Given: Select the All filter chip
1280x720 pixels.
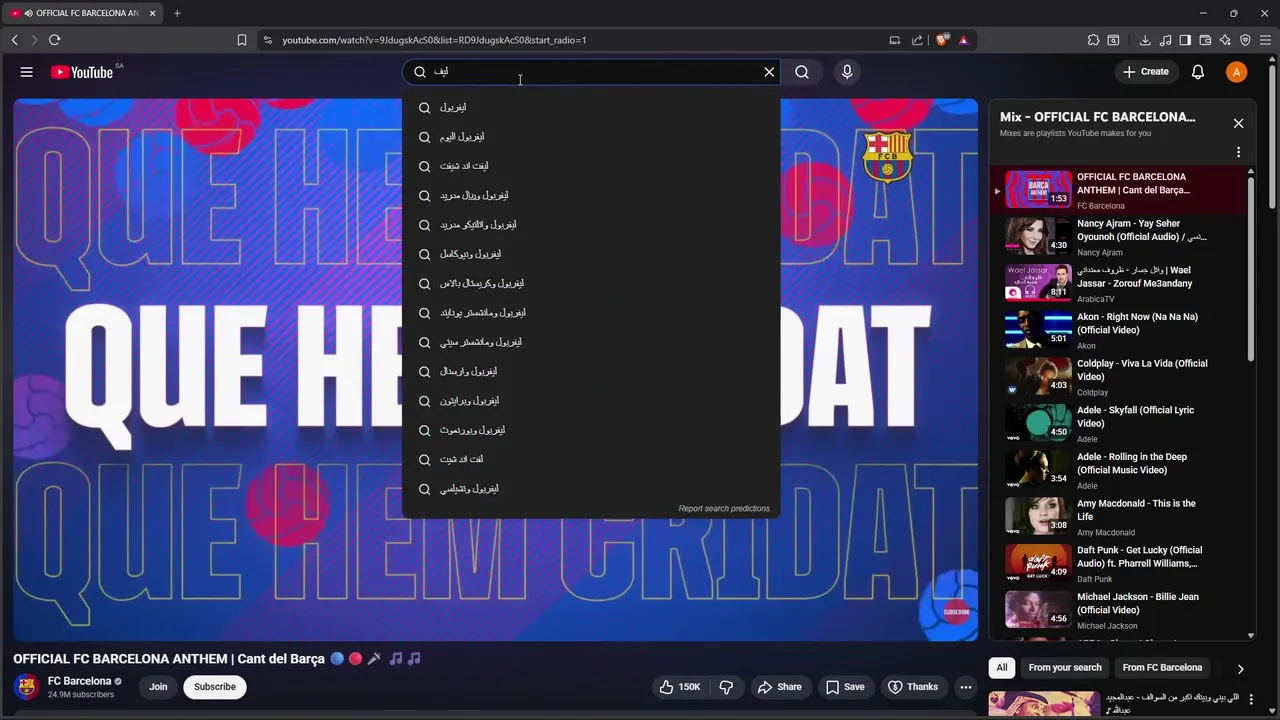Looking at the screenshot, I should point(1001,668).
